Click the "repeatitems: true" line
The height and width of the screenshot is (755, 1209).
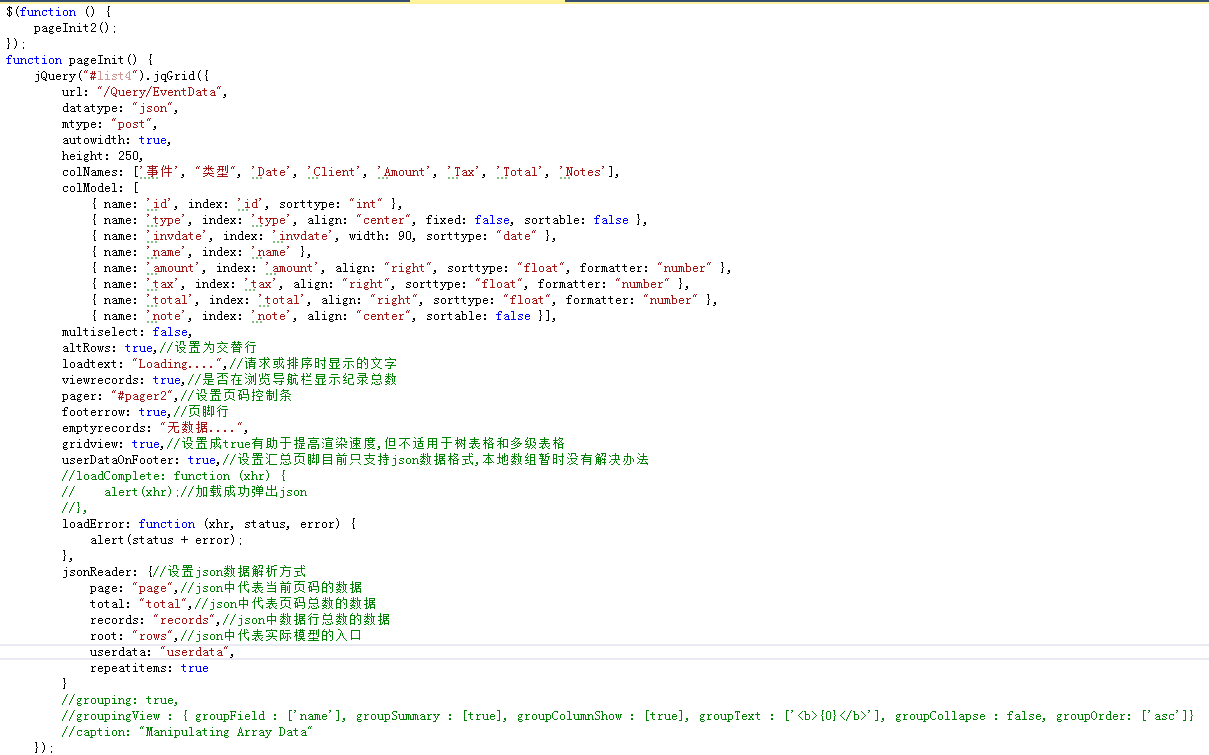(x=149, y=668)
